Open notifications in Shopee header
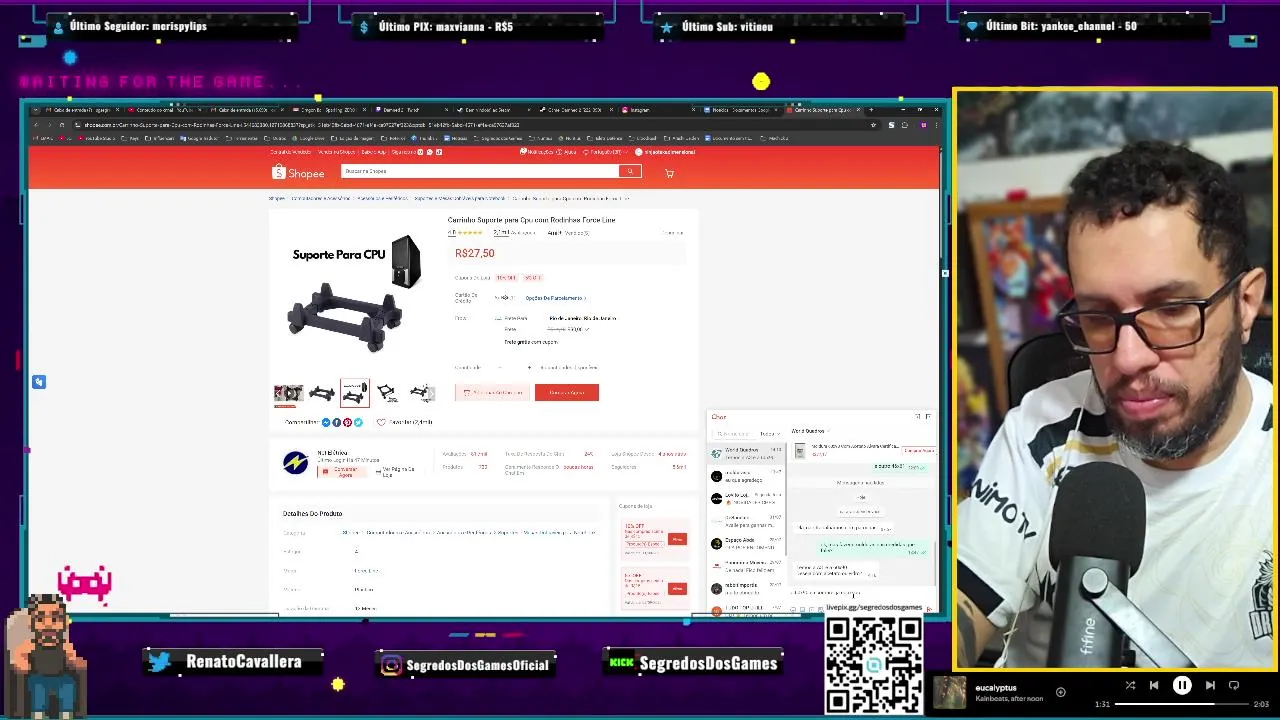The image size is (1280, 720). 535,152
